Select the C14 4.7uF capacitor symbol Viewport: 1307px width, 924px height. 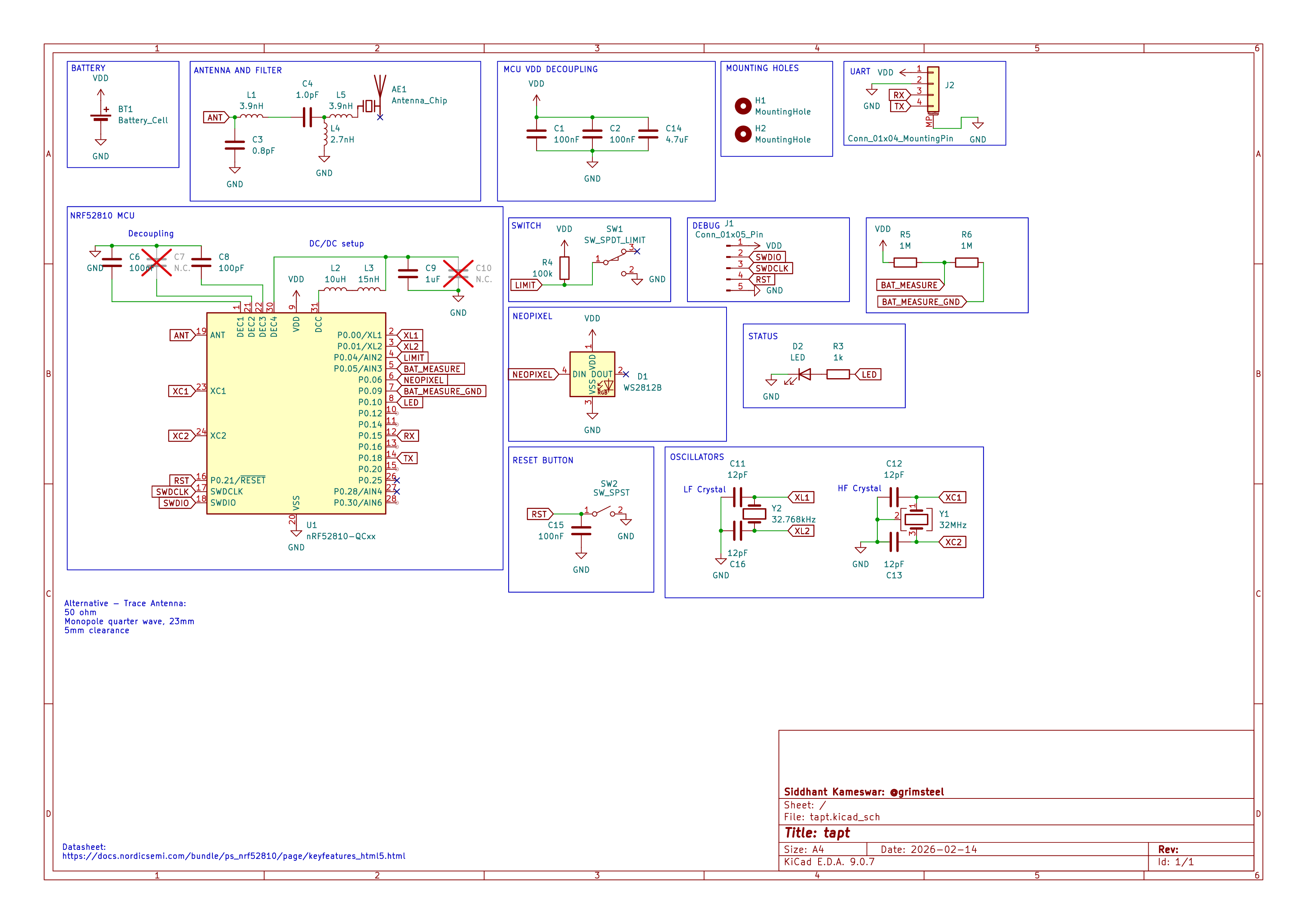(648, 134)
